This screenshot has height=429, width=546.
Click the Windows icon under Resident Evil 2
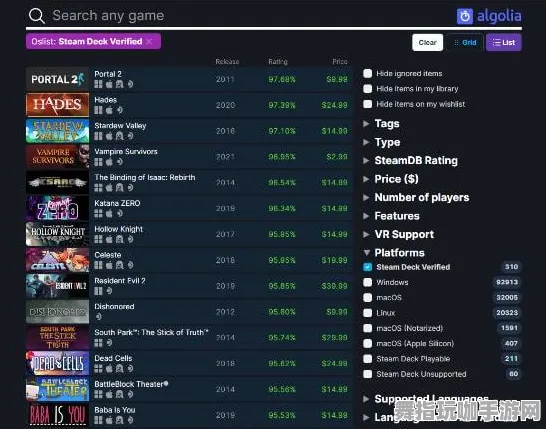pyautogui.click(x=99, y=291)
